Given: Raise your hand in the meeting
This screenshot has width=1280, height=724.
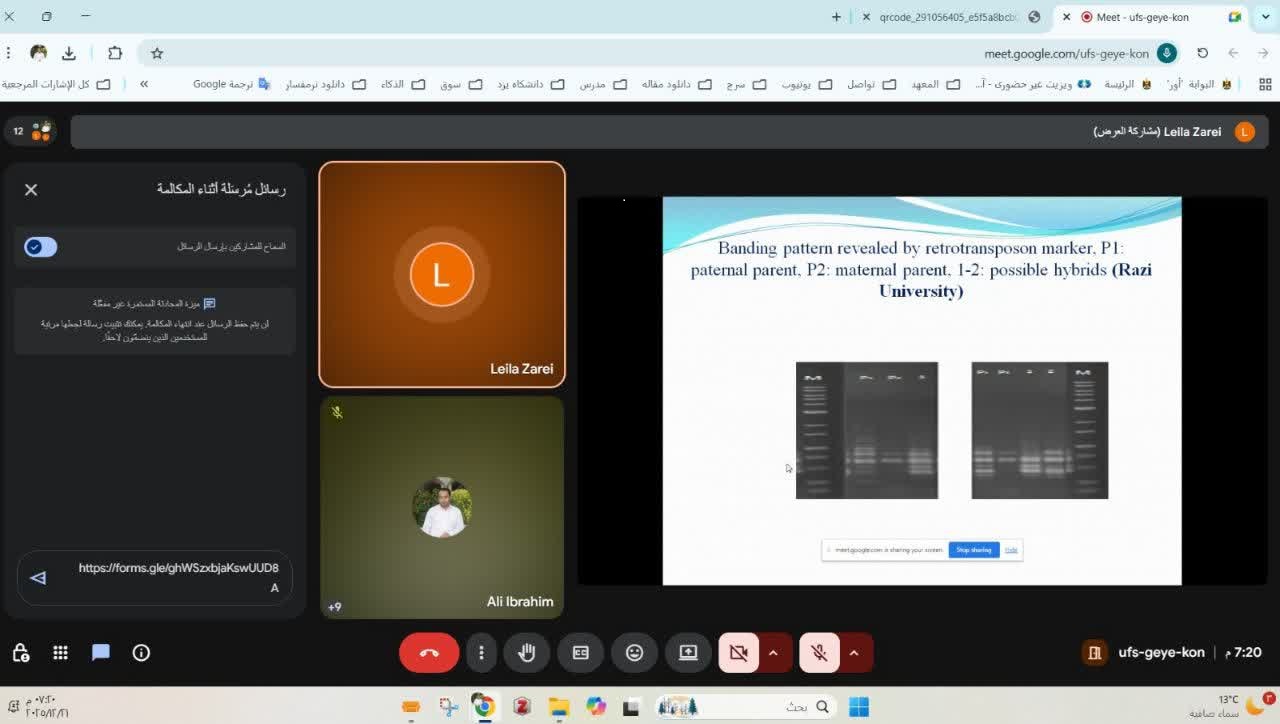Looking at the screenshot, I should pos(527,653).
